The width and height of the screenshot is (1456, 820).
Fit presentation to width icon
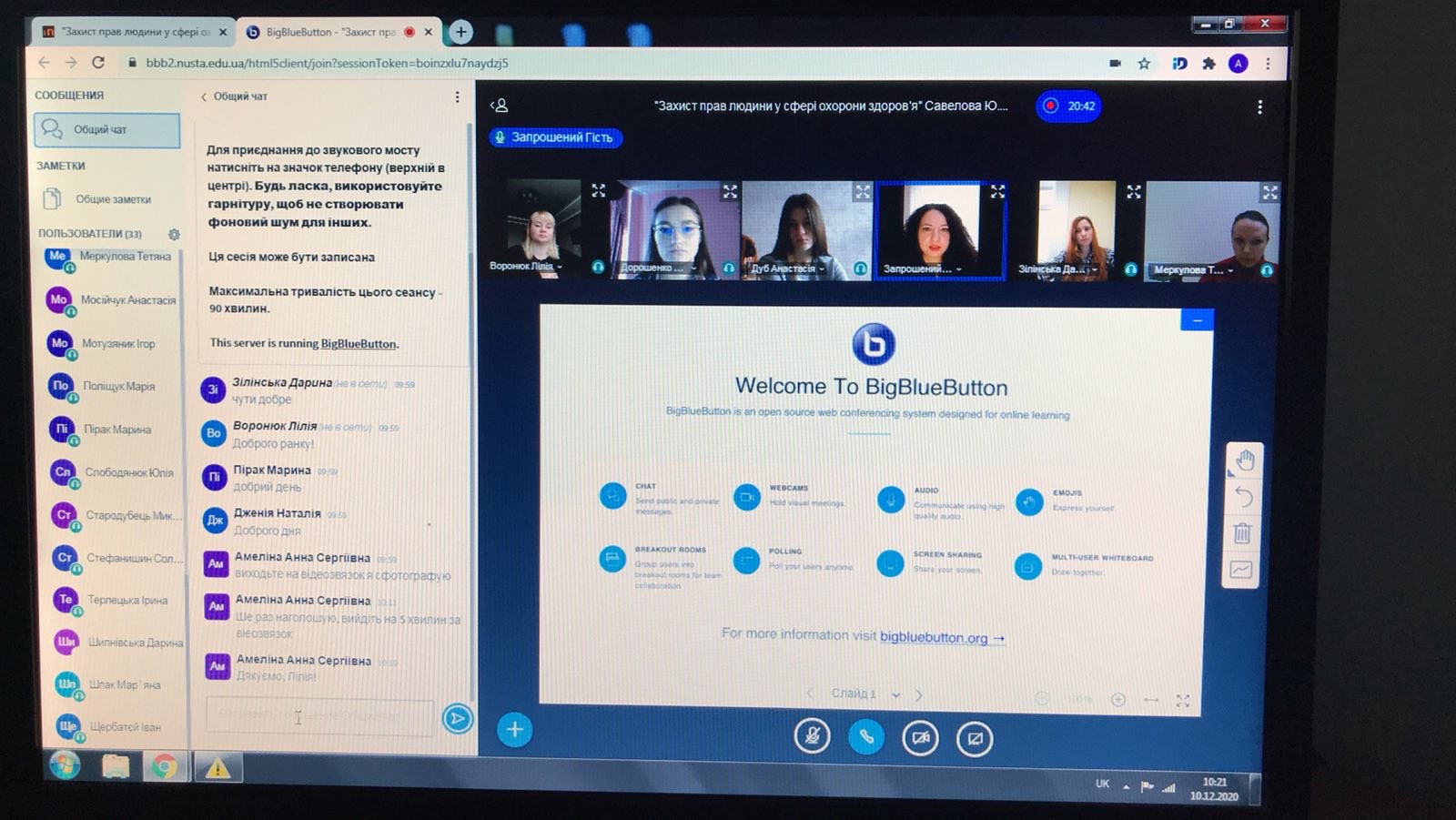[1151, 699]
